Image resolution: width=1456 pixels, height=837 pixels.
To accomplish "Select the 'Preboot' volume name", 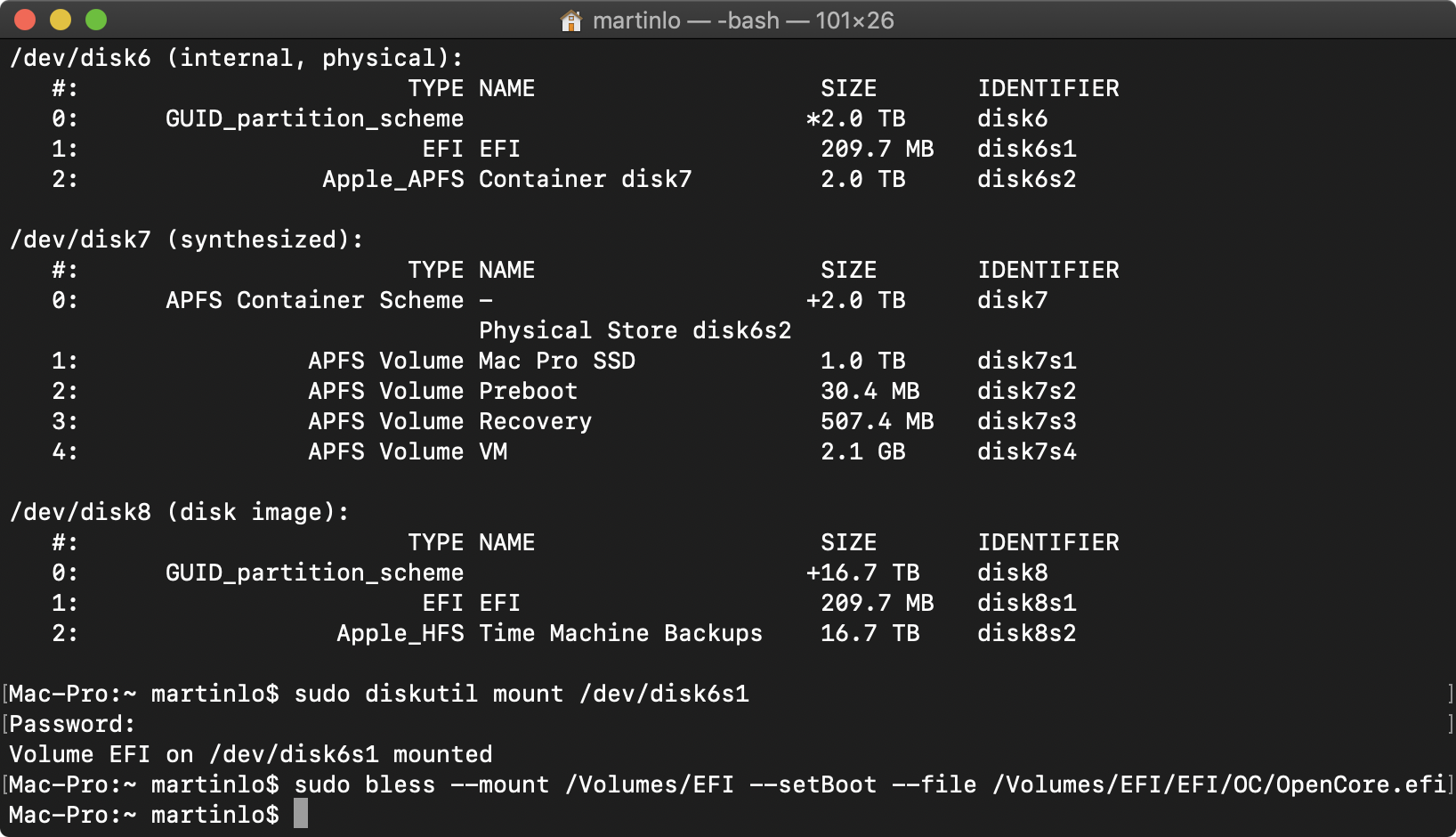I will [529, 391].
